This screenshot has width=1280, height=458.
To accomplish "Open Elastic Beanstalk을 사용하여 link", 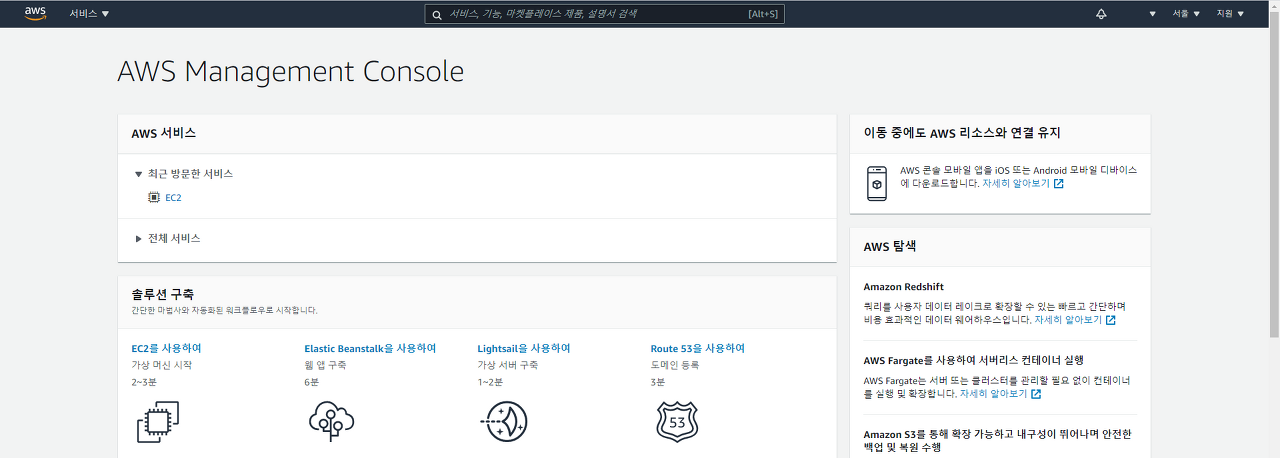I will tap(370, 348).
